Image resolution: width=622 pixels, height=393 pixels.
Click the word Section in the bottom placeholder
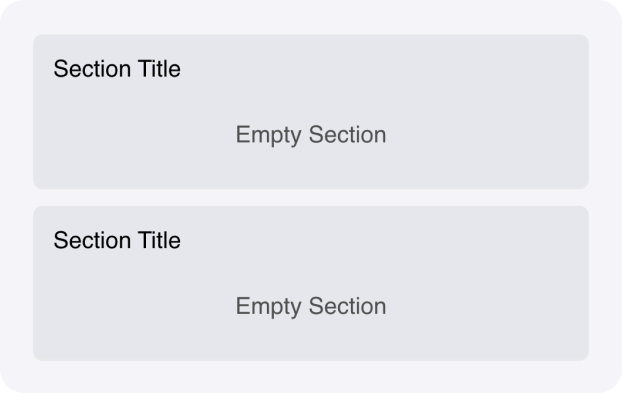347,306
